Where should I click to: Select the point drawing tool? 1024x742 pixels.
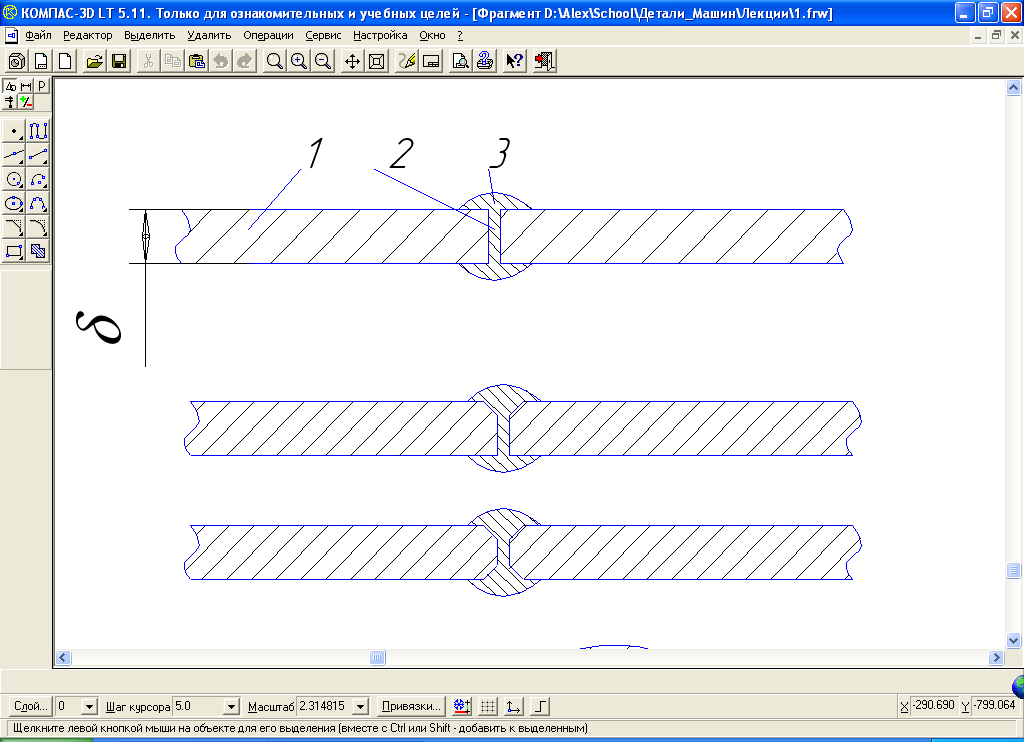tap(14, 131)
